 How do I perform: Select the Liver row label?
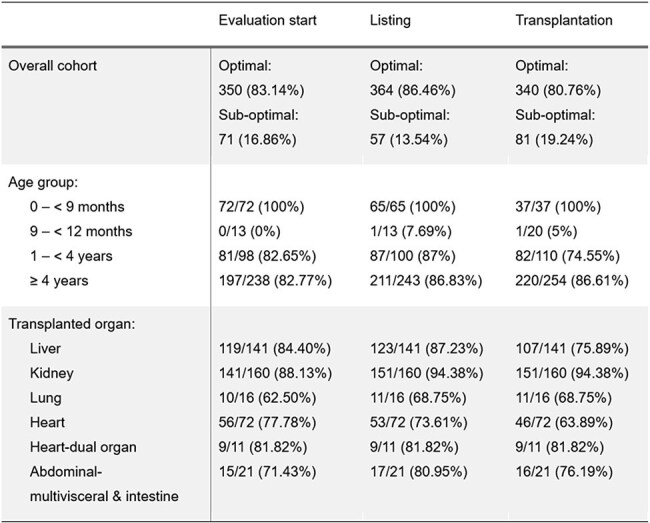(45, 348)
